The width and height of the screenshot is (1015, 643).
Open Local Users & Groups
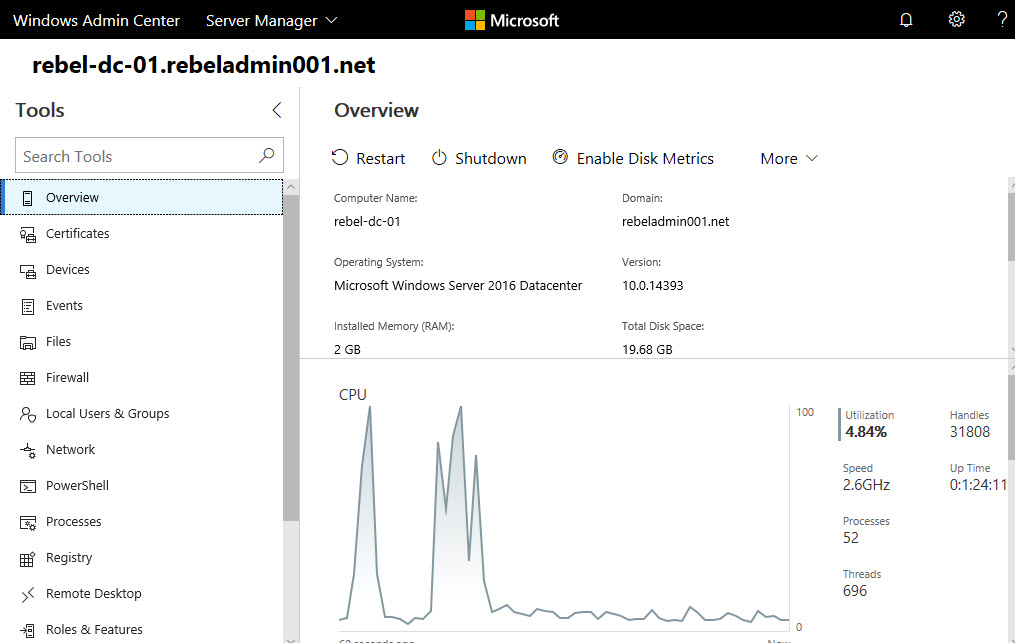[142, 414]
